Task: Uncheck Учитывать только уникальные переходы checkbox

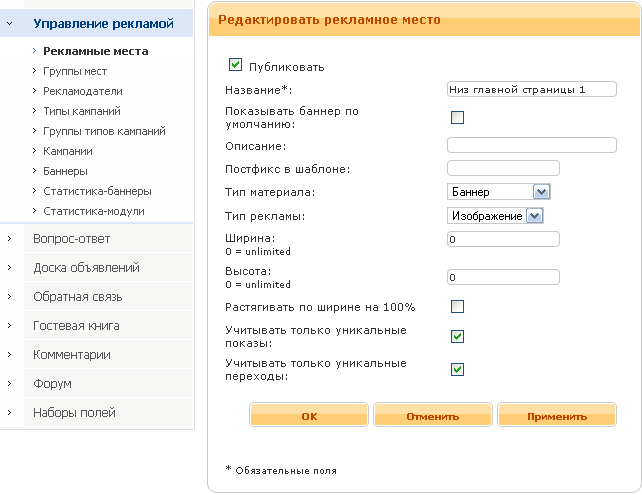Action: [457, 369]
